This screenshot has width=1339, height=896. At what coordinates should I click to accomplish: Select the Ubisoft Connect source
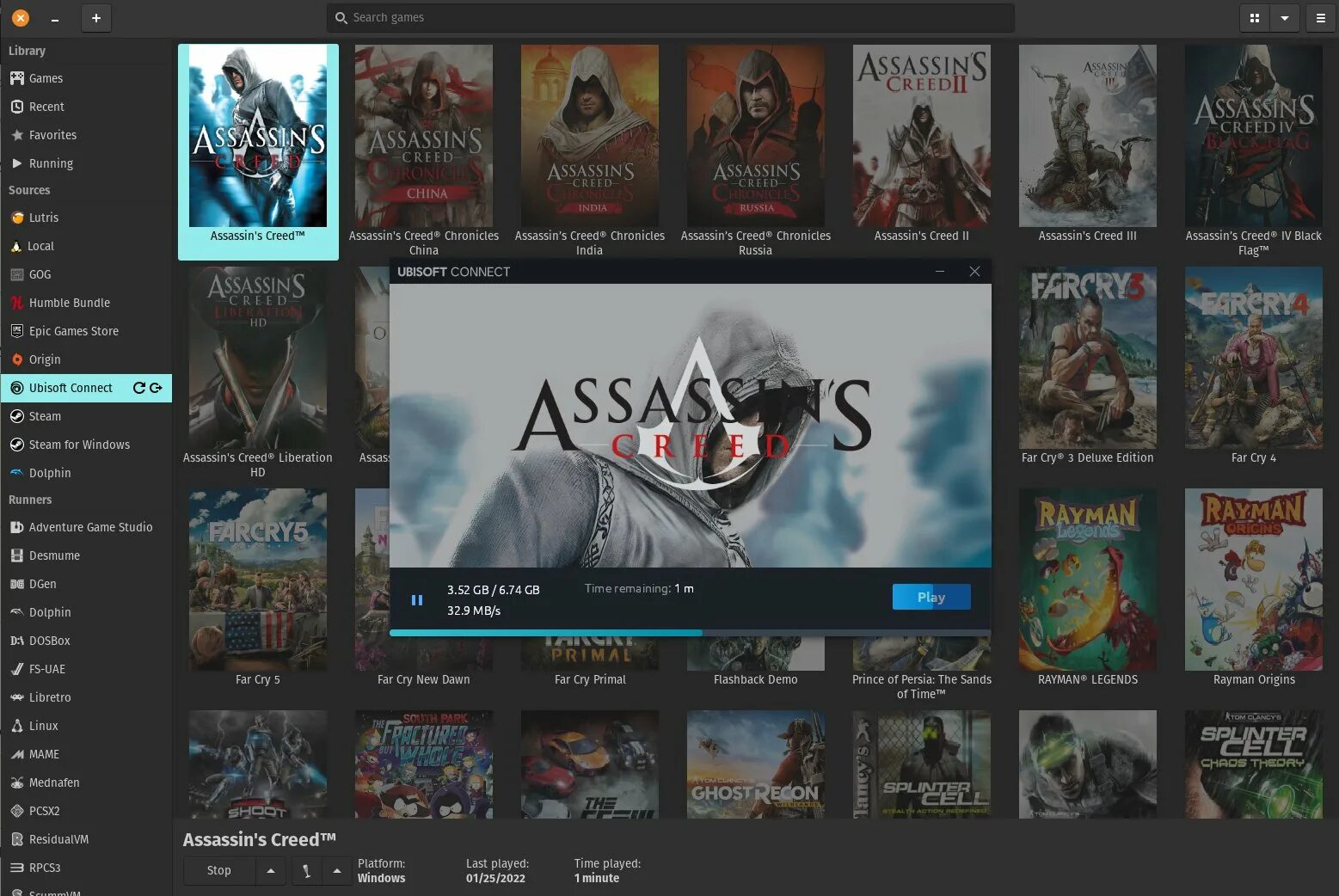(x=86, y=388)
